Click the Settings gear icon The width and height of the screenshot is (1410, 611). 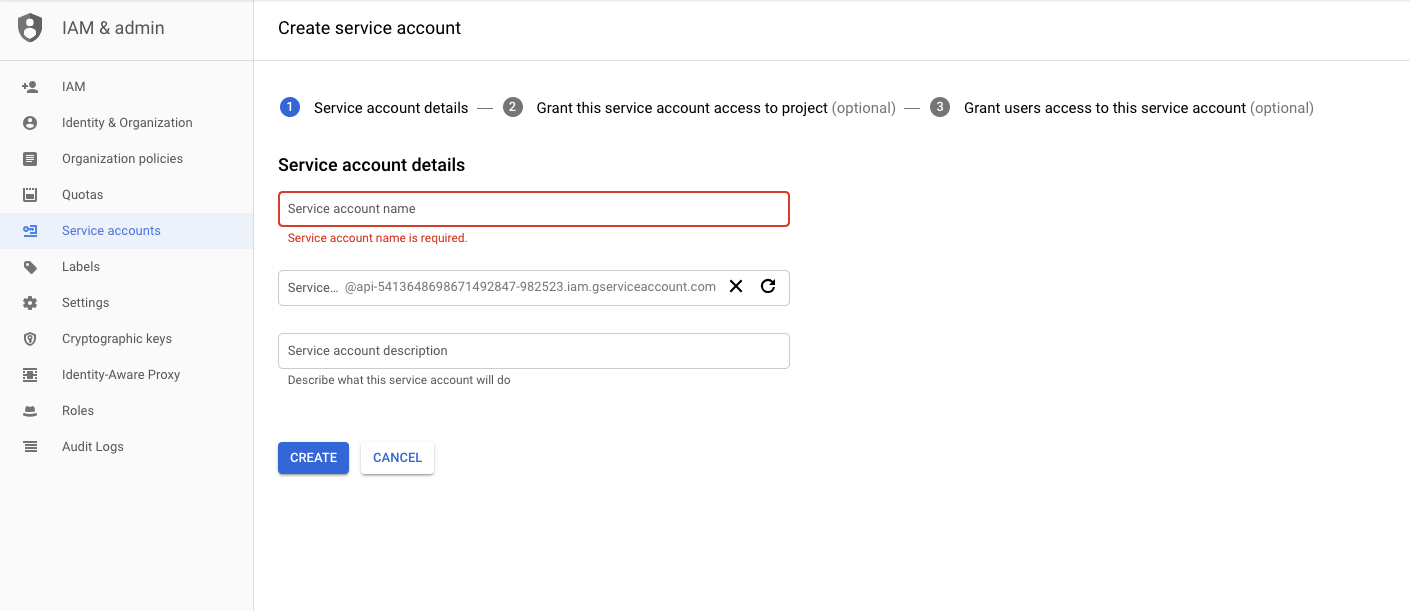click(x=30, y=303)
